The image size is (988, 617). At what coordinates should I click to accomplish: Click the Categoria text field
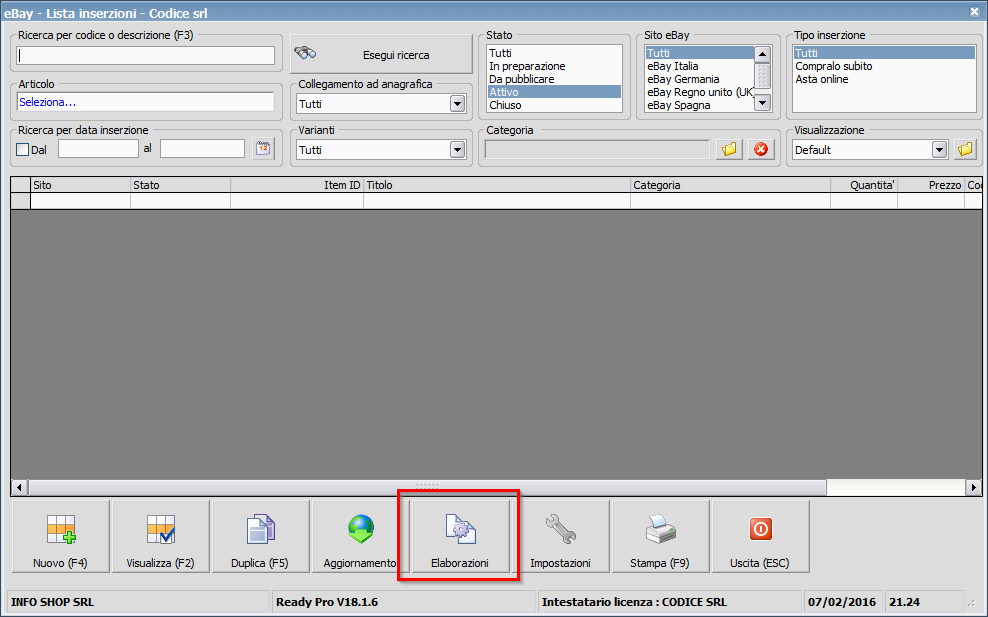pos(597,149)
